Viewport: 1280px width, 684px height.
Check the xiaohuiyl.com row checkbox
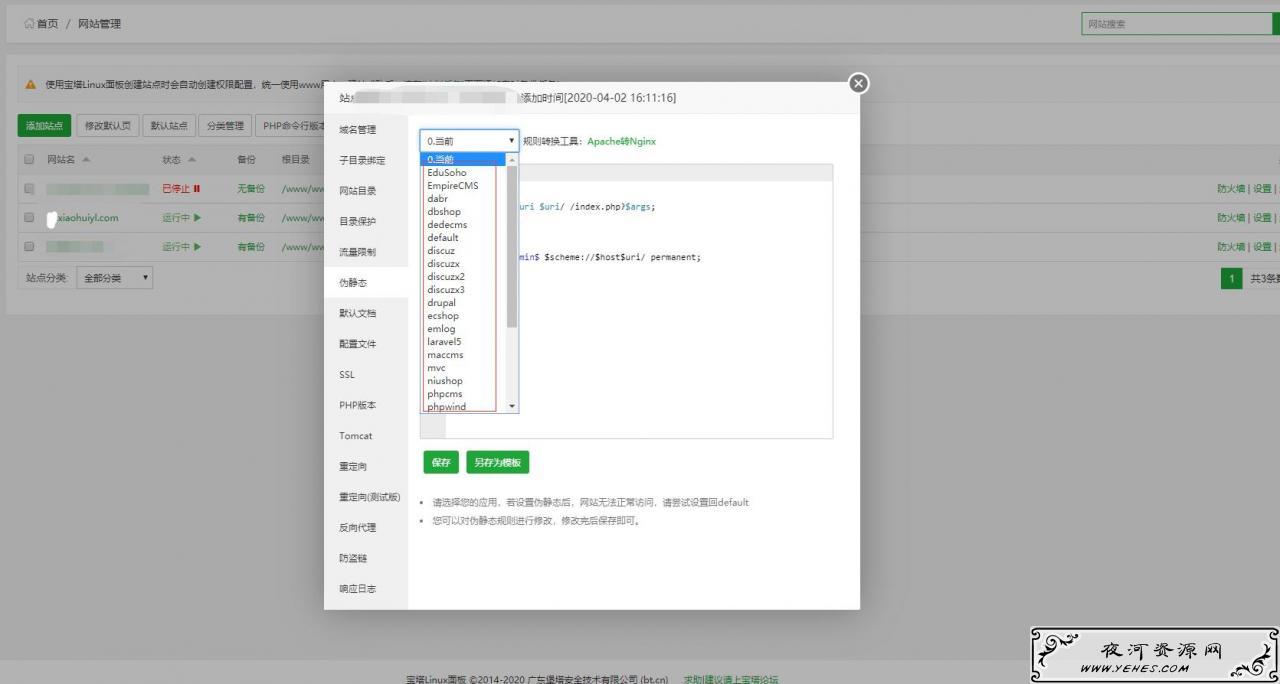tap(29, 217)
